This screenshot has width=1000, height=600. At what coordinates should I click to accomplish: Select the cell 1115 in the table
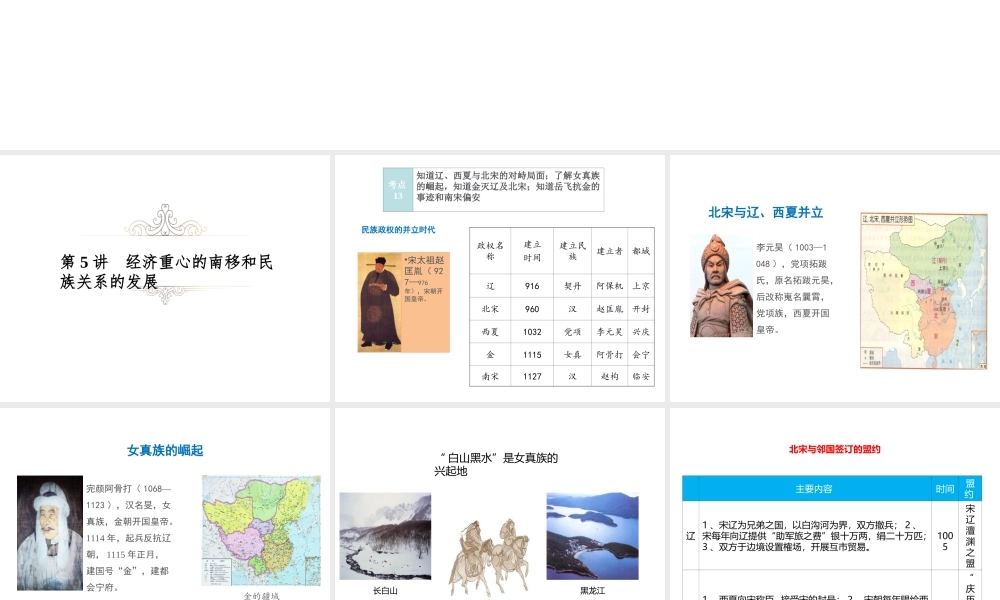tap(532, 355)
